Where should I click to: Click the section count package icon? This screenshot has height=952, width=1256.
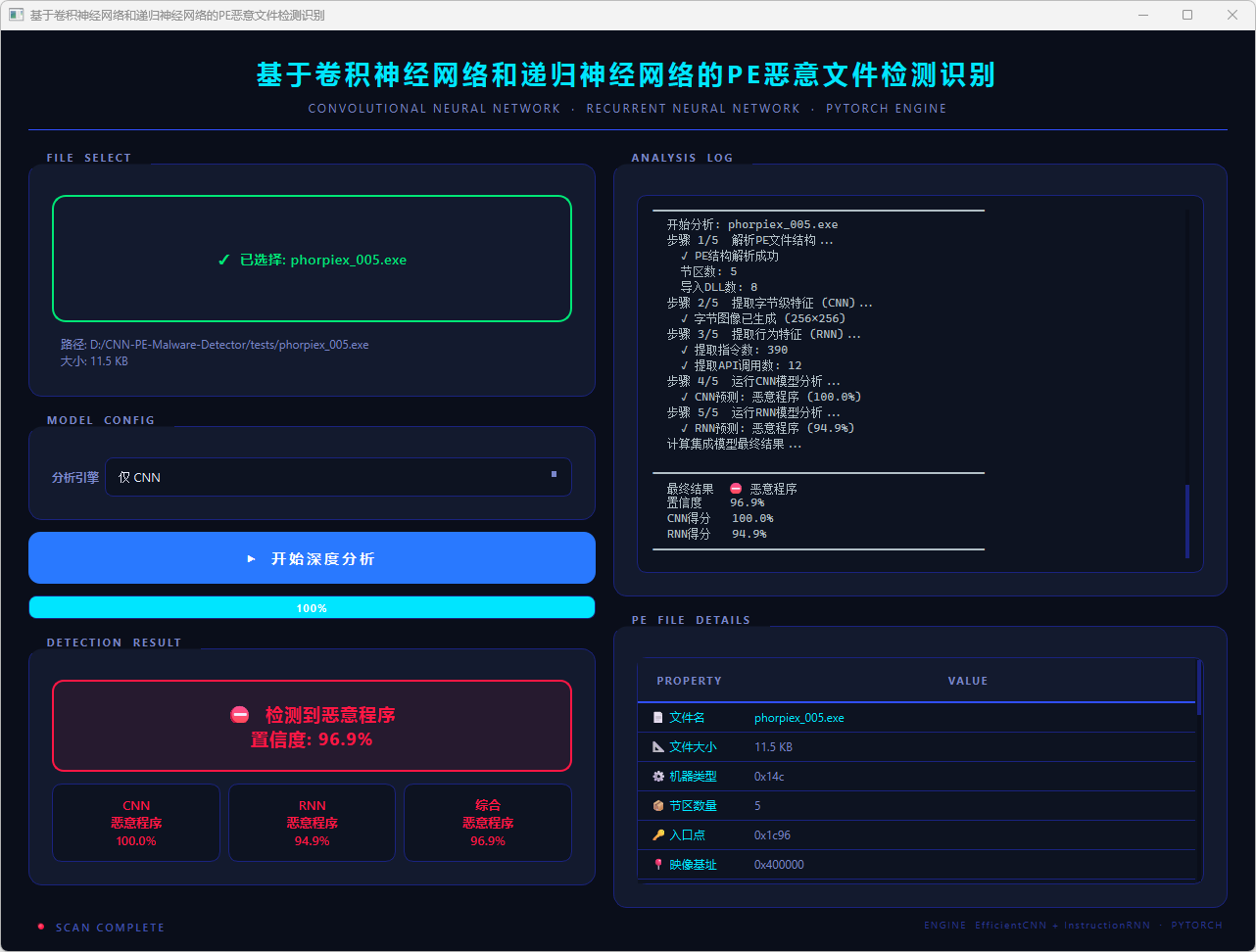[x=657, y=806]
